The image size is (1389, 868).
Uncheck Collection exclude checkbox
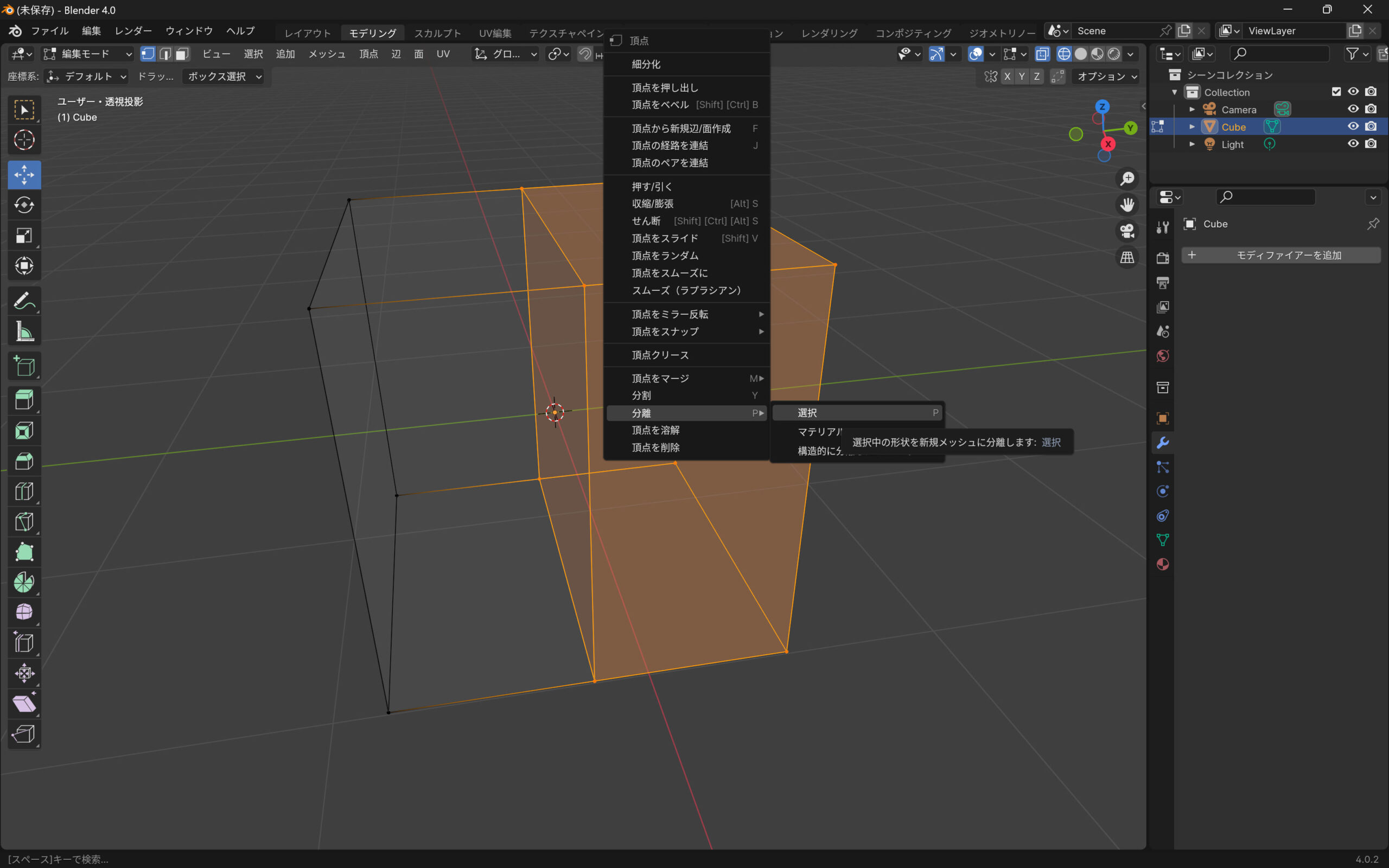coord(1336,92)
